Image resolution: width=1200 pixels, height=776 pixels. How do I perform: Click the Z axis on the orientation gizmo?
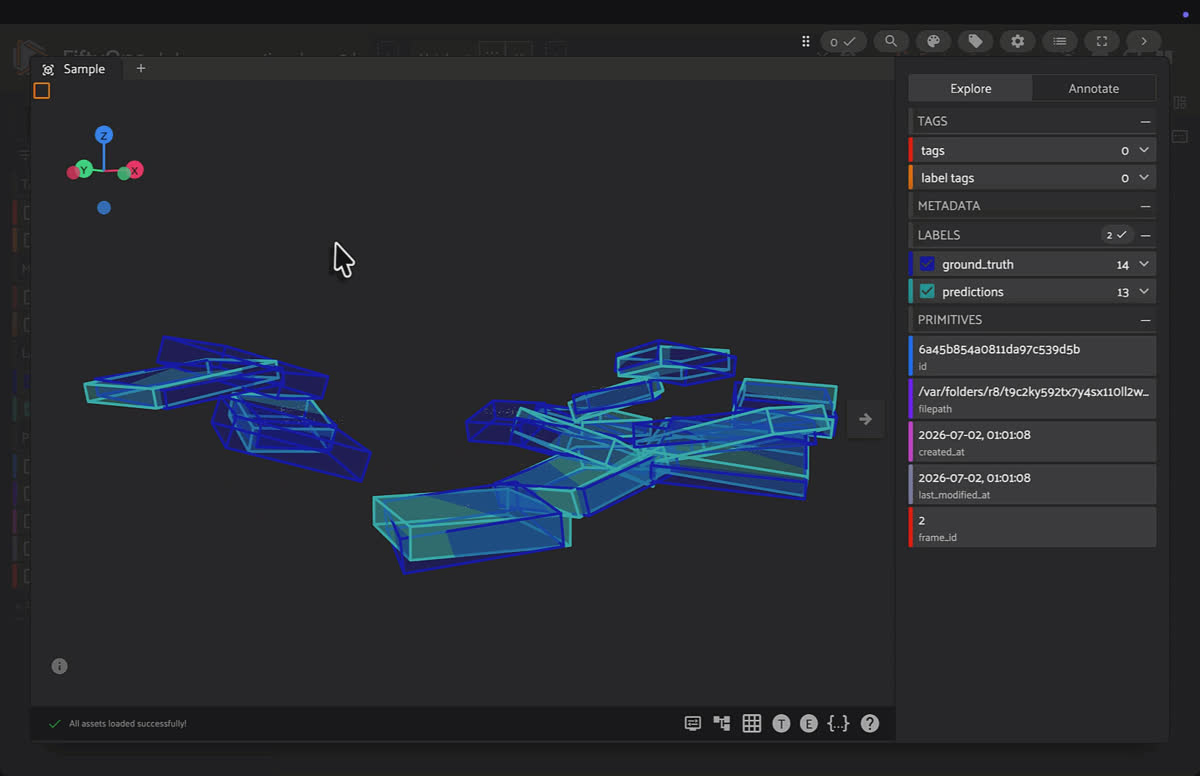pyautogui.click(x=104, y=135)
